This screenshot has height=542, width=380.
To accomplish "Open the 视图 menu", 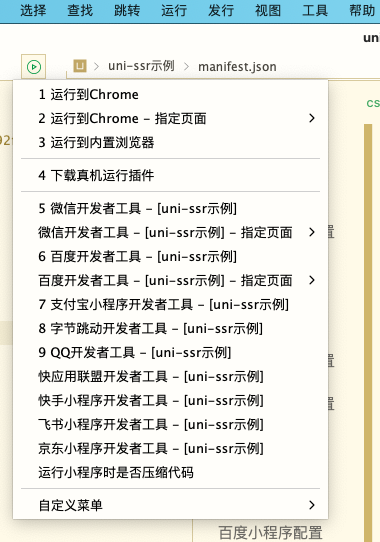I will click(x=268, y=10).
